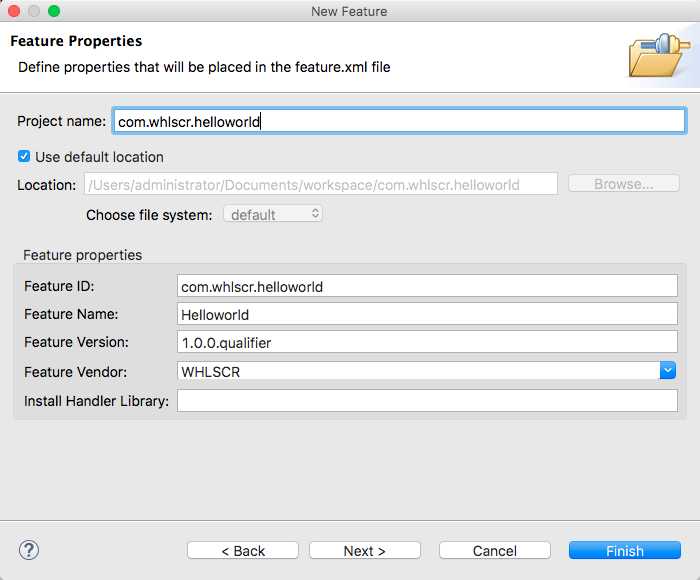Click the Location label
The height and width of the screenshot is (580, 700).
[x=47, y=185]
